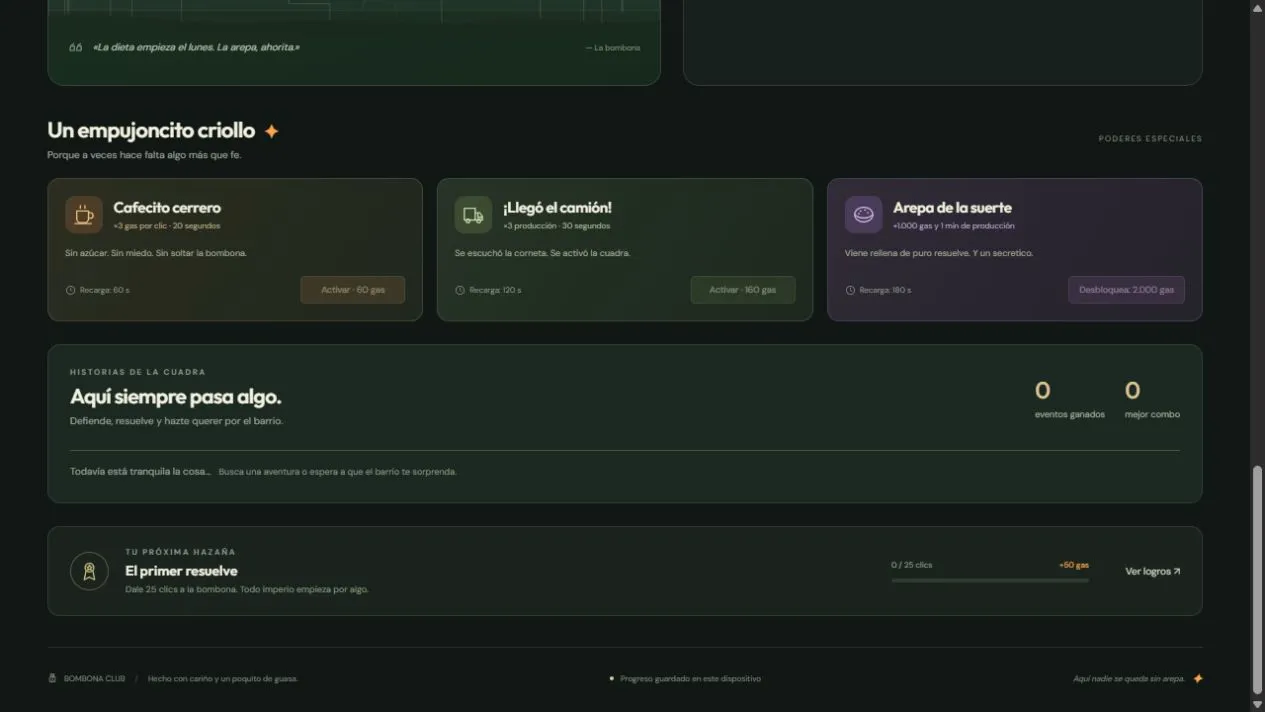
Task: Click the Aquí siempre pasa algo. heading
Action: [x=175, y=397]
